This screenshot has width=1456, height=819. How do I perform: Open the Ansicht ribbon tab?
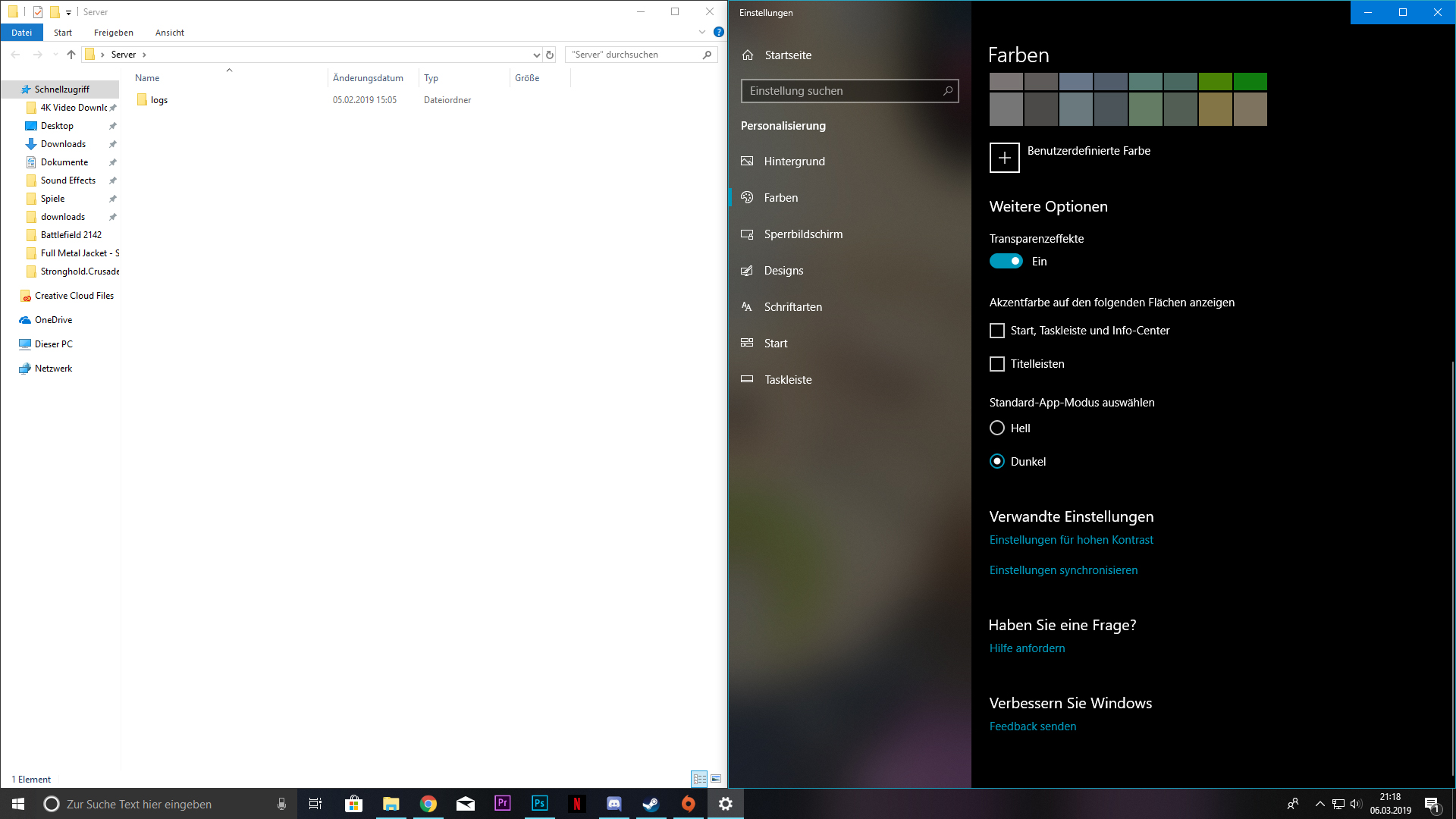click(x=169, y=33)
